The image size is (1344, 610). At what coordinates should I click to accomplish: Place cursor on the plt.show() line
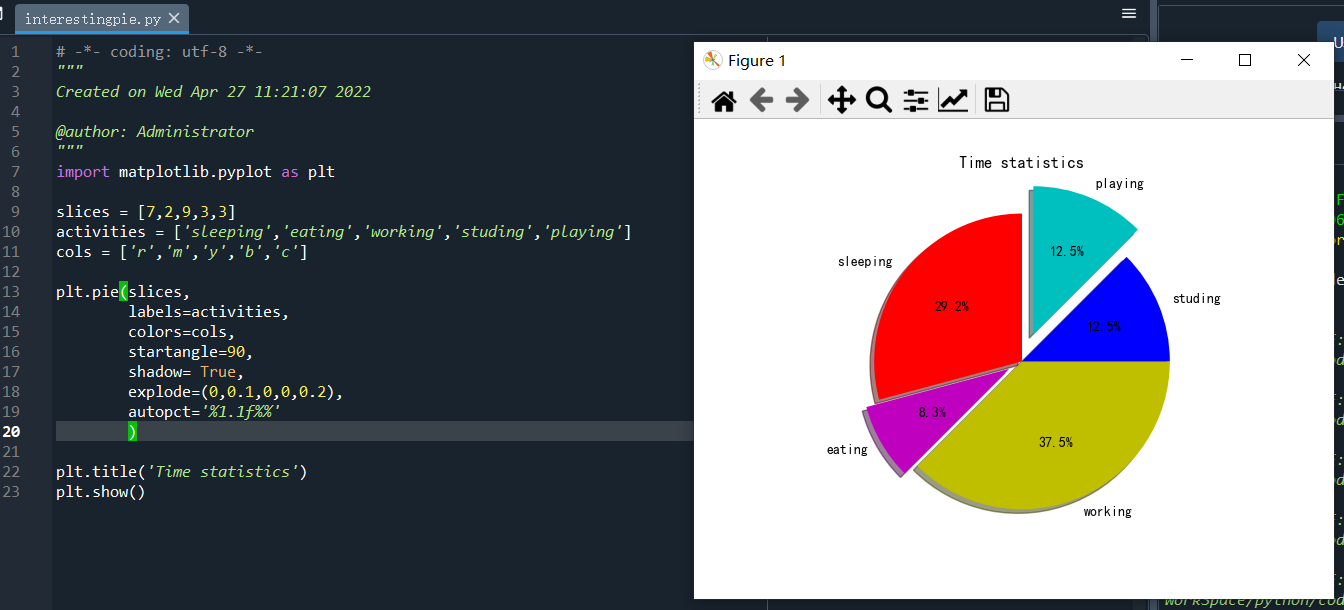(101, 492)
